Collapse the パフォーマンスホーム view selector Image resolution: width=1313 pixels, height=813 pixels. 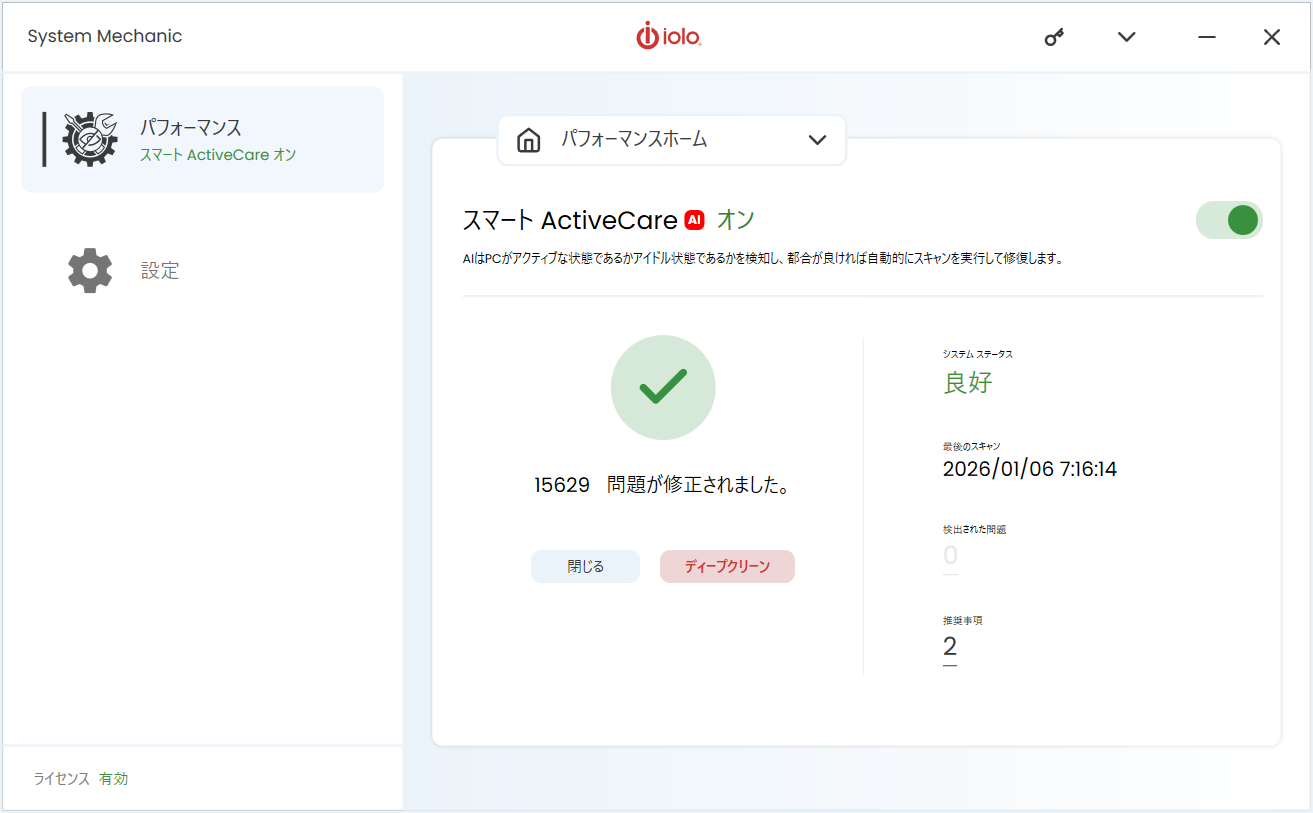(818, 140)
